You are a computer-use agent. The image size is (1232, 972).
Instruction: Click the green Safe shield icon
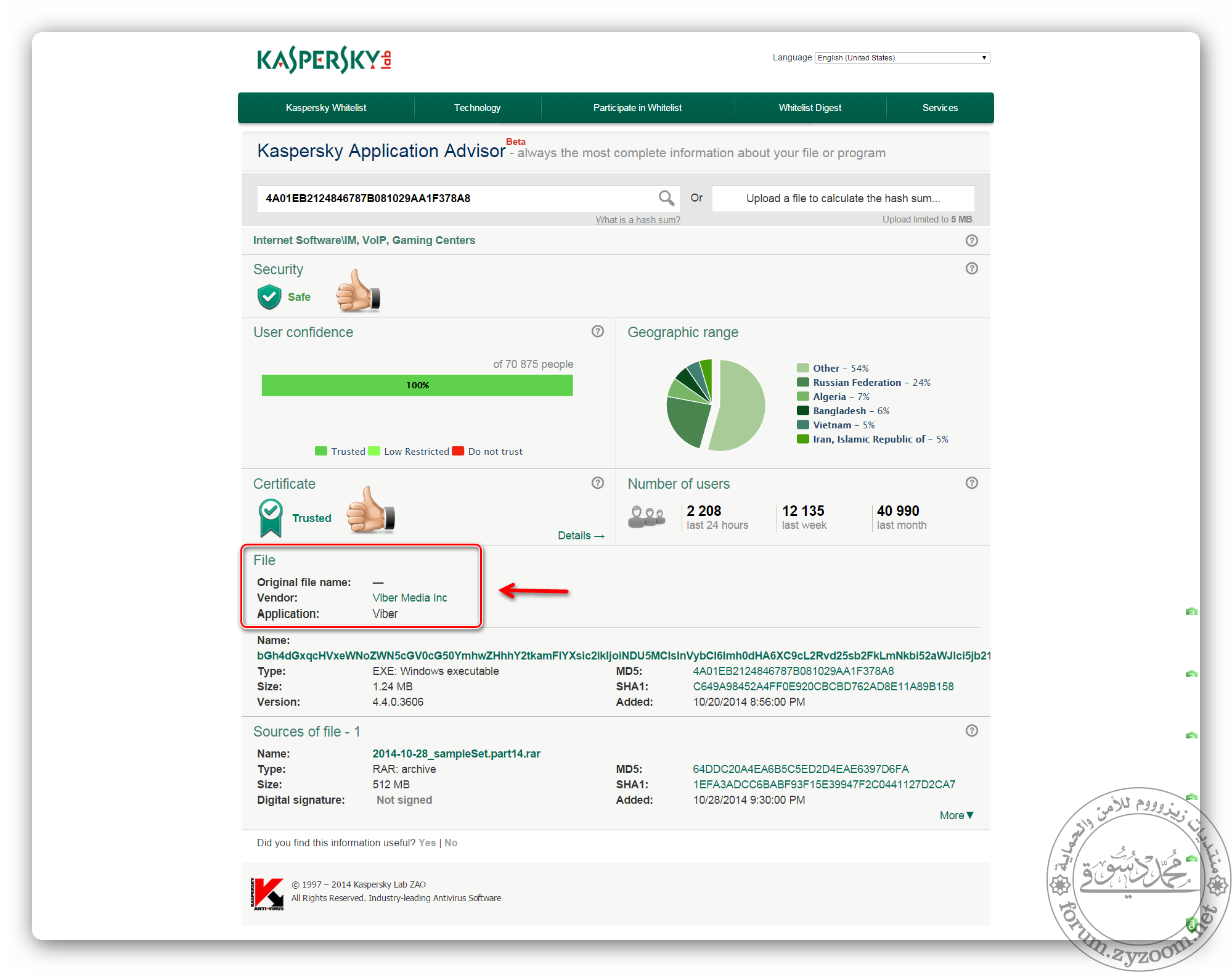(x=269, y=296)
